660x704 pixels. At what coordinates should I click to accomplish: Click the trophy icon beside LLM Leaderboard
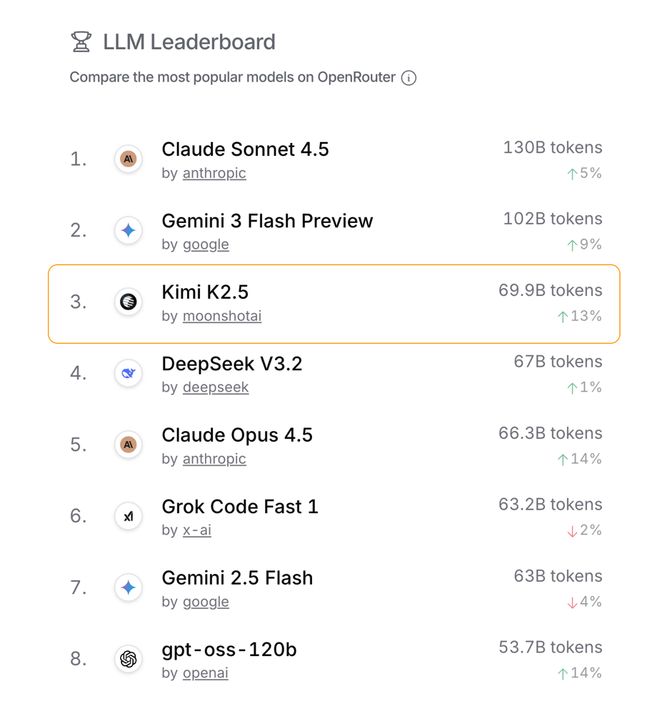(x=81, y=42)
